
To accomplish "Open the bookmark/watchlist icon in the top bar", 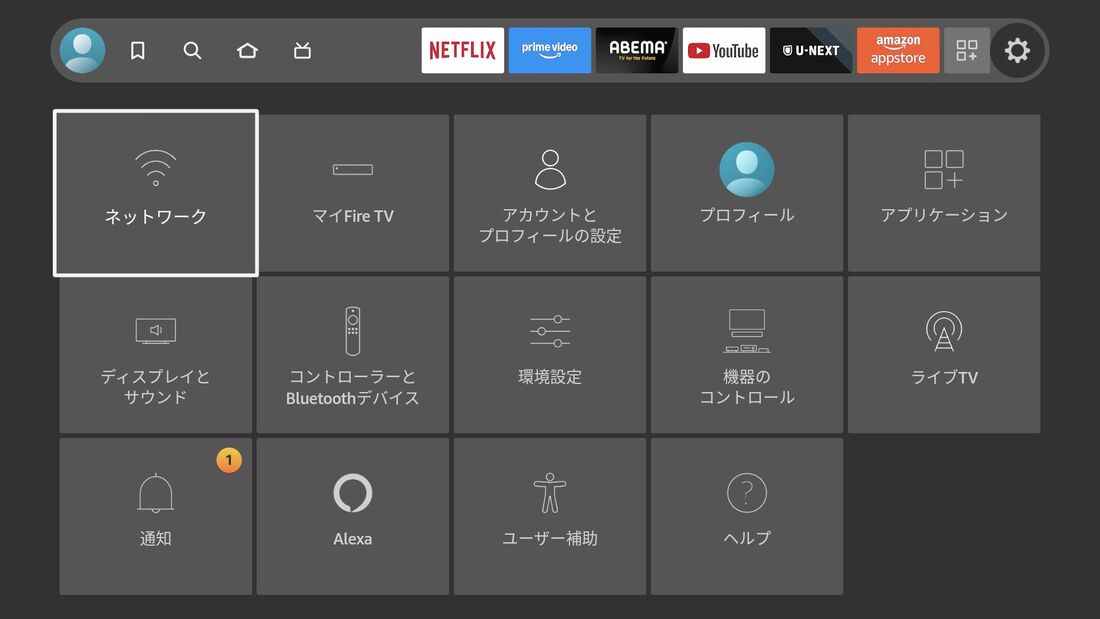I will tap(137, 49).
